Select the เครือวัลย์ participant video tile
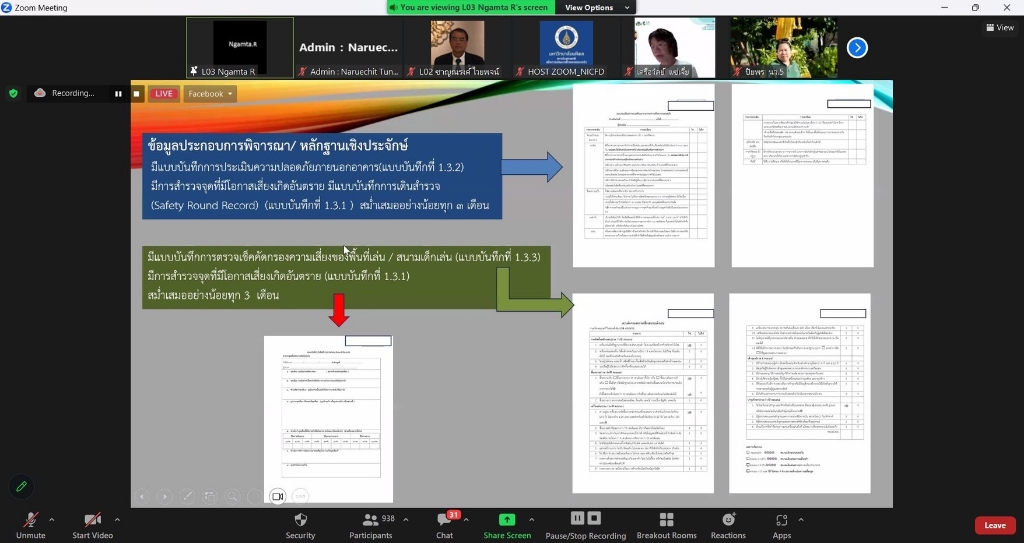This screenshot has height=543, width=1024. click(x=675, y=48)
